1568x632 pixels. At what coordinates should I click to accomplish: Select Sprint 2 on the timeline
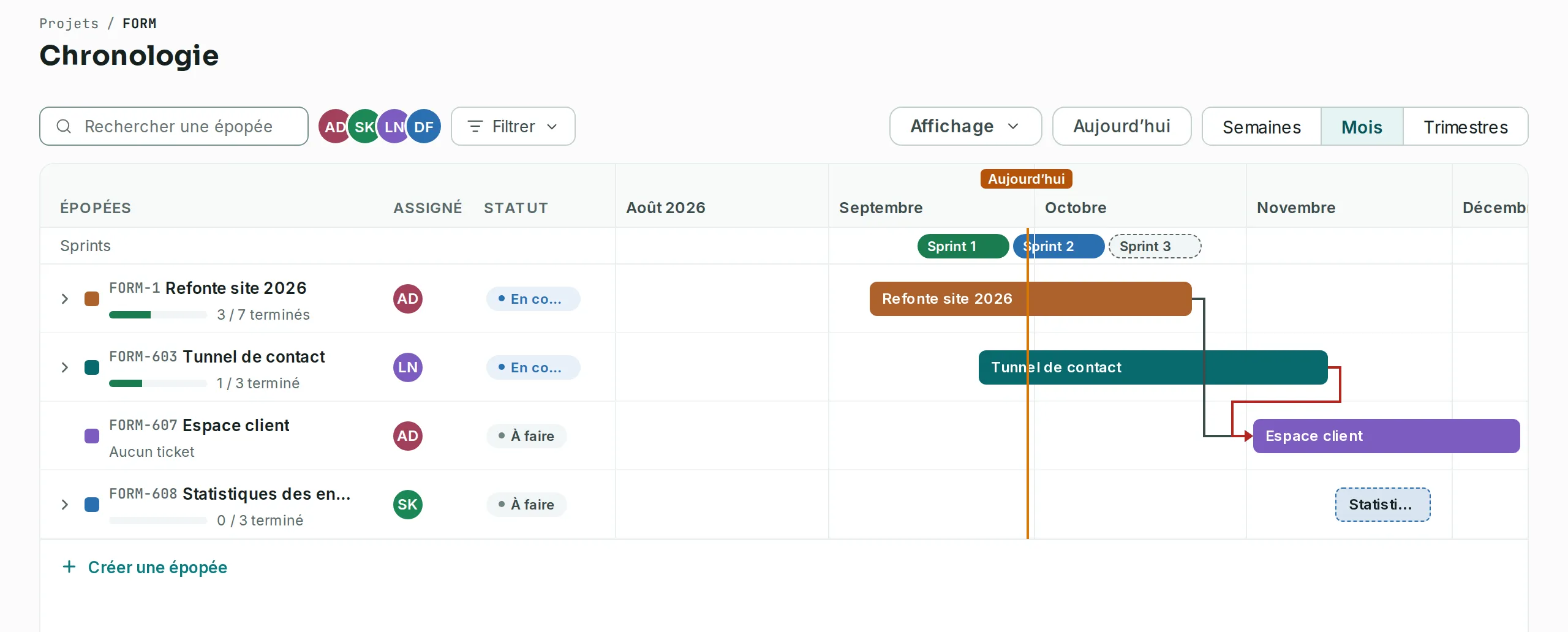tap(1059, 246)
